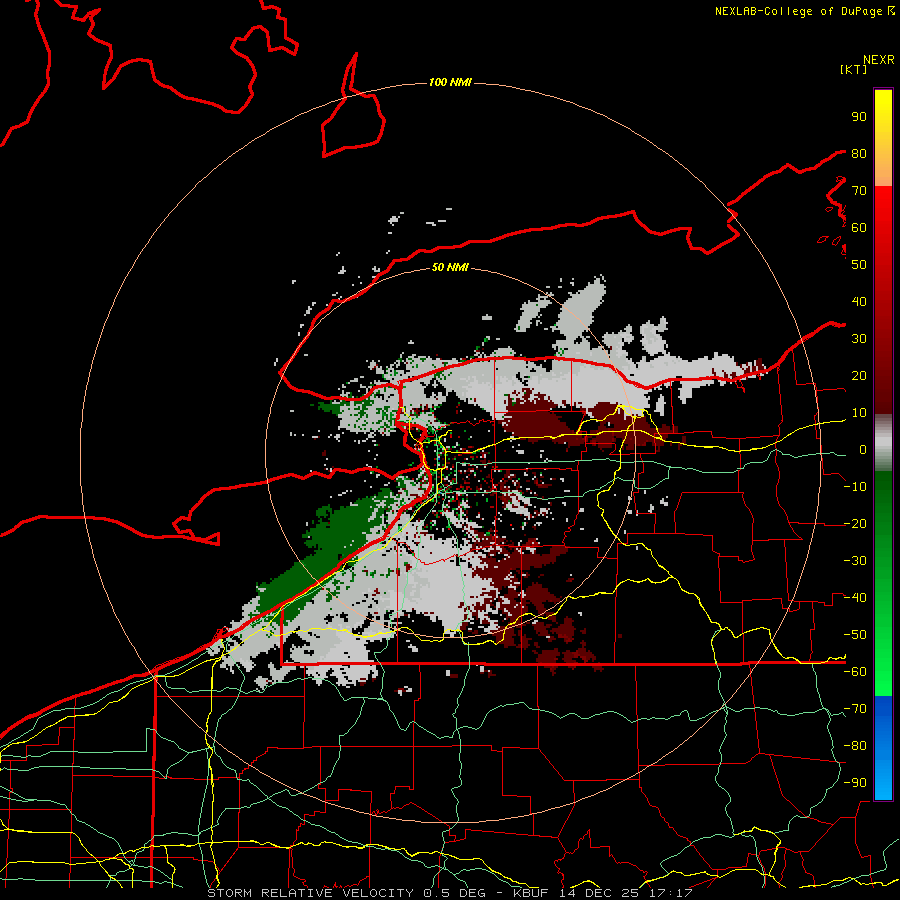Viewport: 900px width, 900px height.
Task: Click the [KT] units label
Action: tap(854, 69)
